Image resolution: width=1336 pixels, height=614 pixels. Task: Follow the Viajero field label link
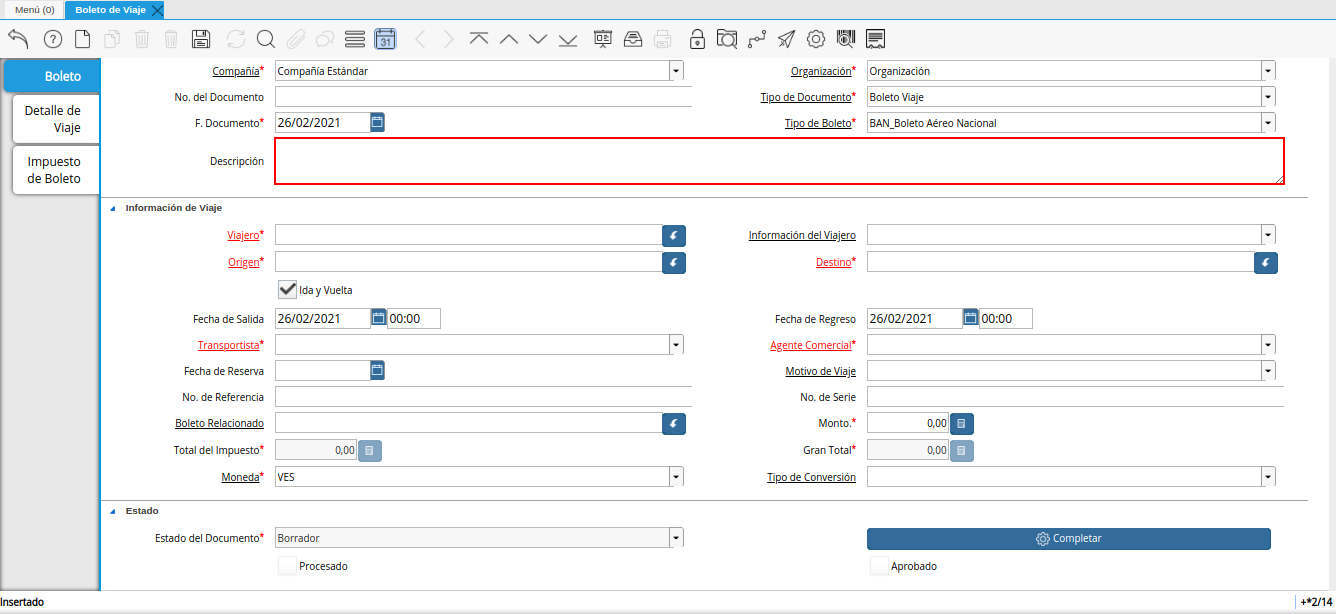tap(242, 235)
